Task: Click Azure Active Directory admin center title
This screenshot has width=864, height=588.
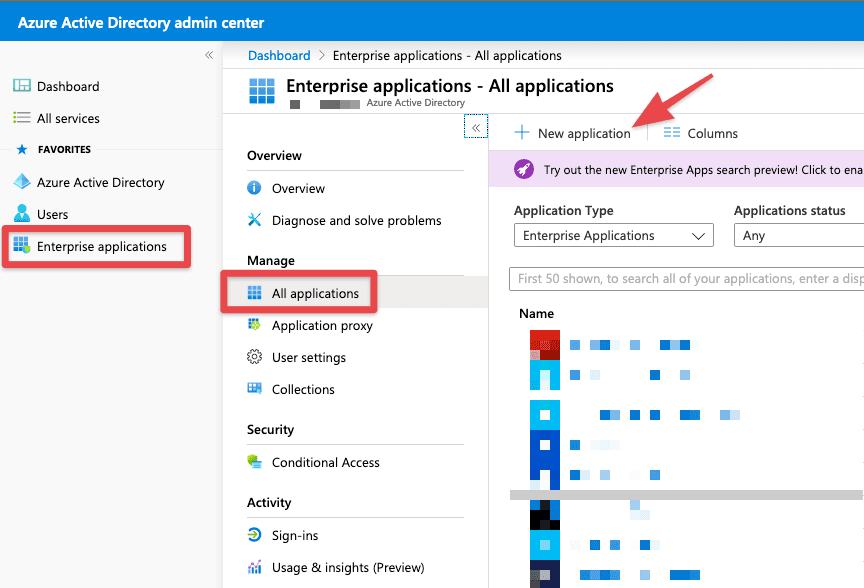Action: click(x=141, y=23)
